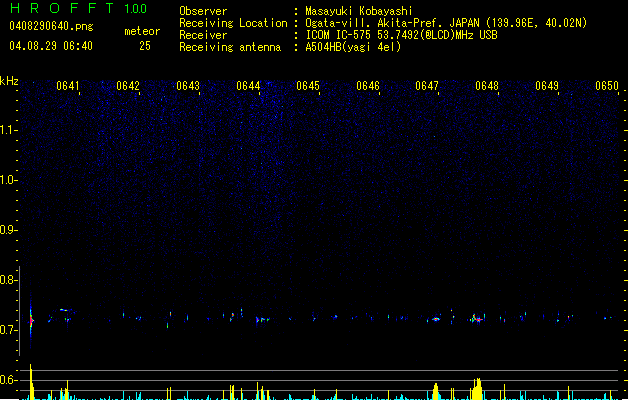Viewport: 629px width, 400px height.
Task: Click the 0642 time marker
Action: pyautogui.click(x=128, y=86)
